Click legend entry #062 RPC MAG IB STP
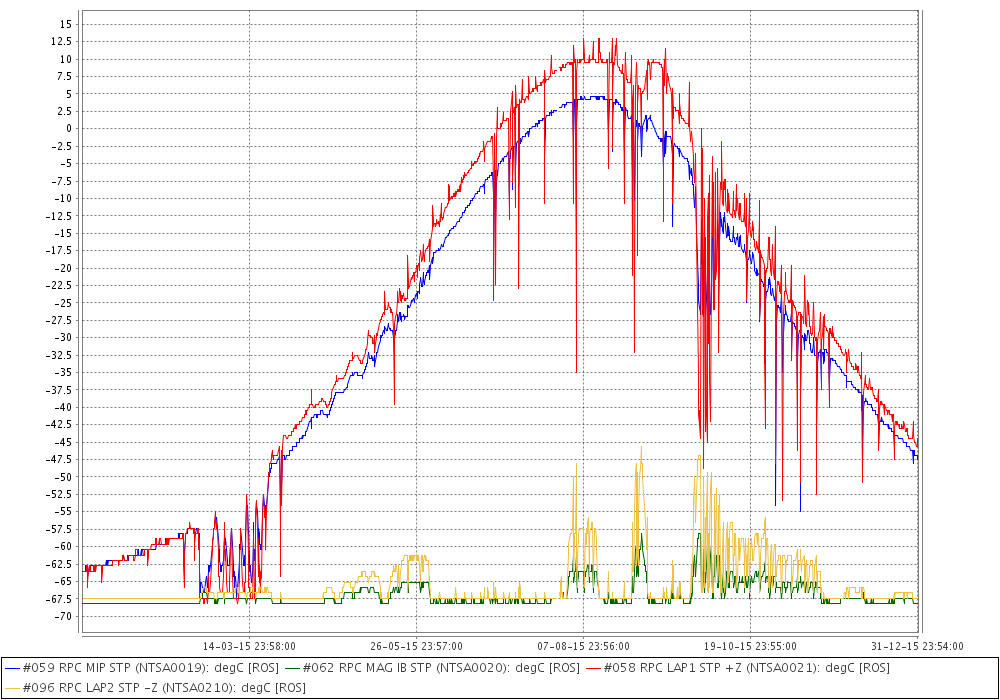Image resolution: width=1000 pixels, height=700 pixels. [441, 668]
